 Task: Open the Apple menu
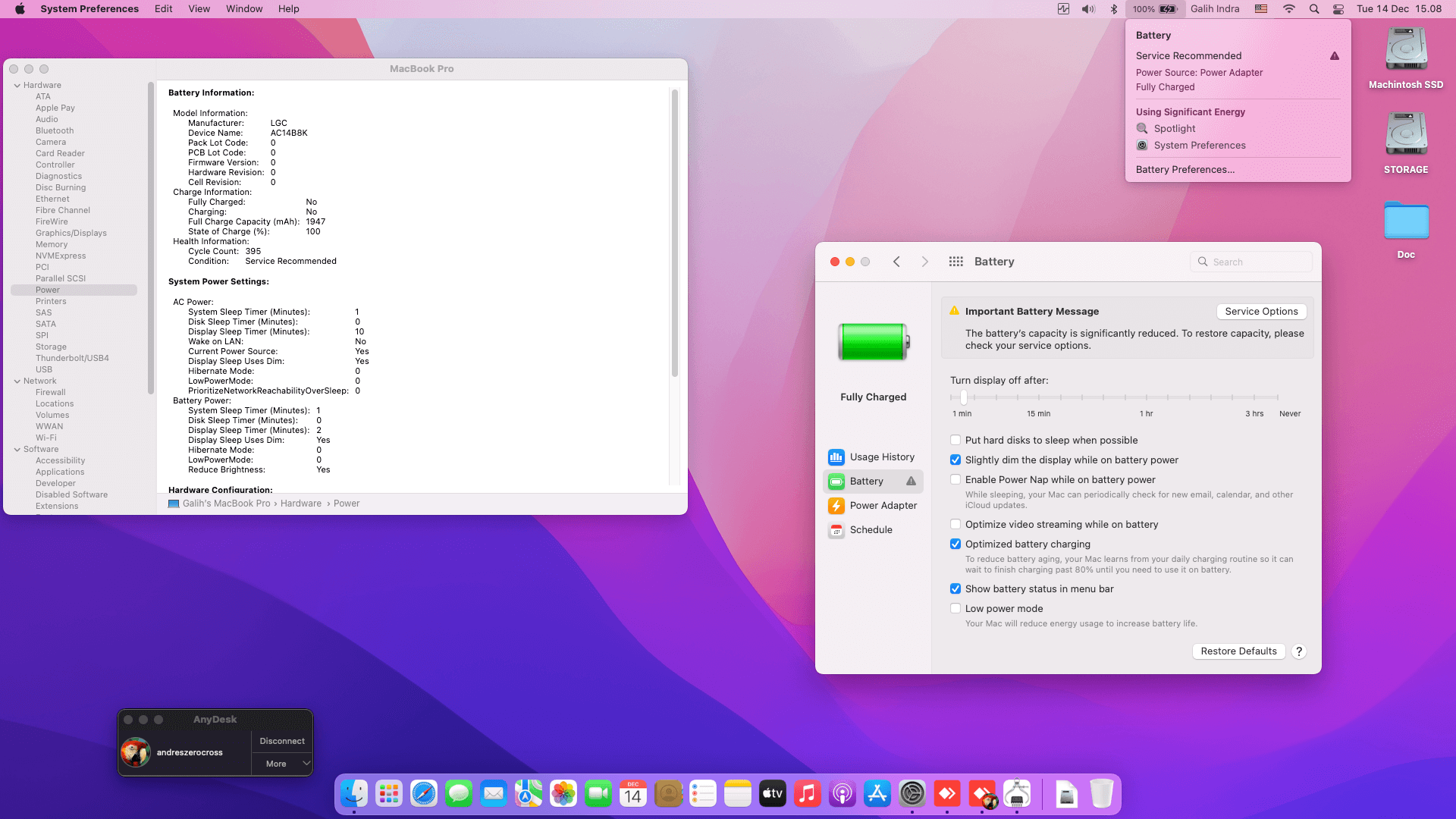point(20,9)
